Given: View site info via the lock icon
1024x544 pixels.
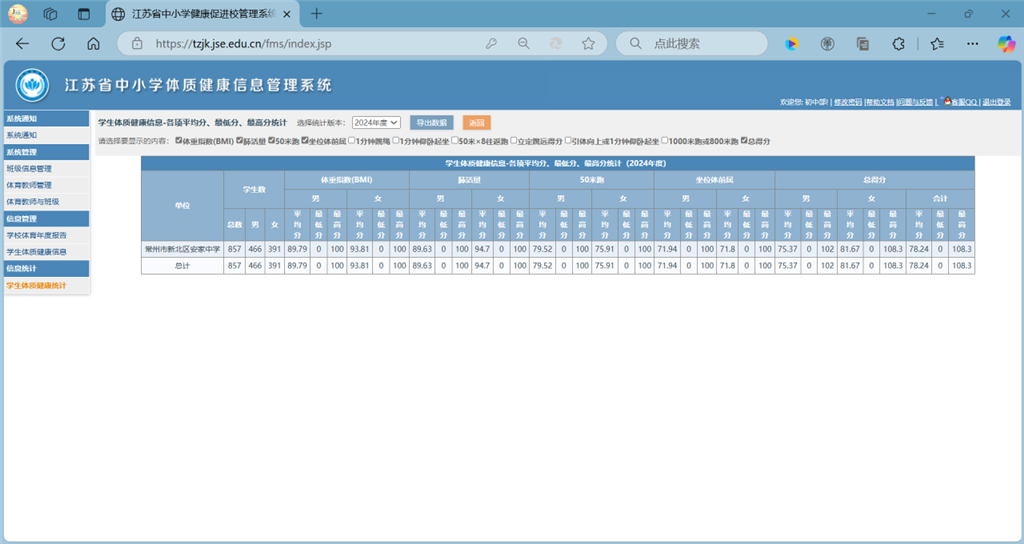Looking at the screenshot, I should click(137, 44).
